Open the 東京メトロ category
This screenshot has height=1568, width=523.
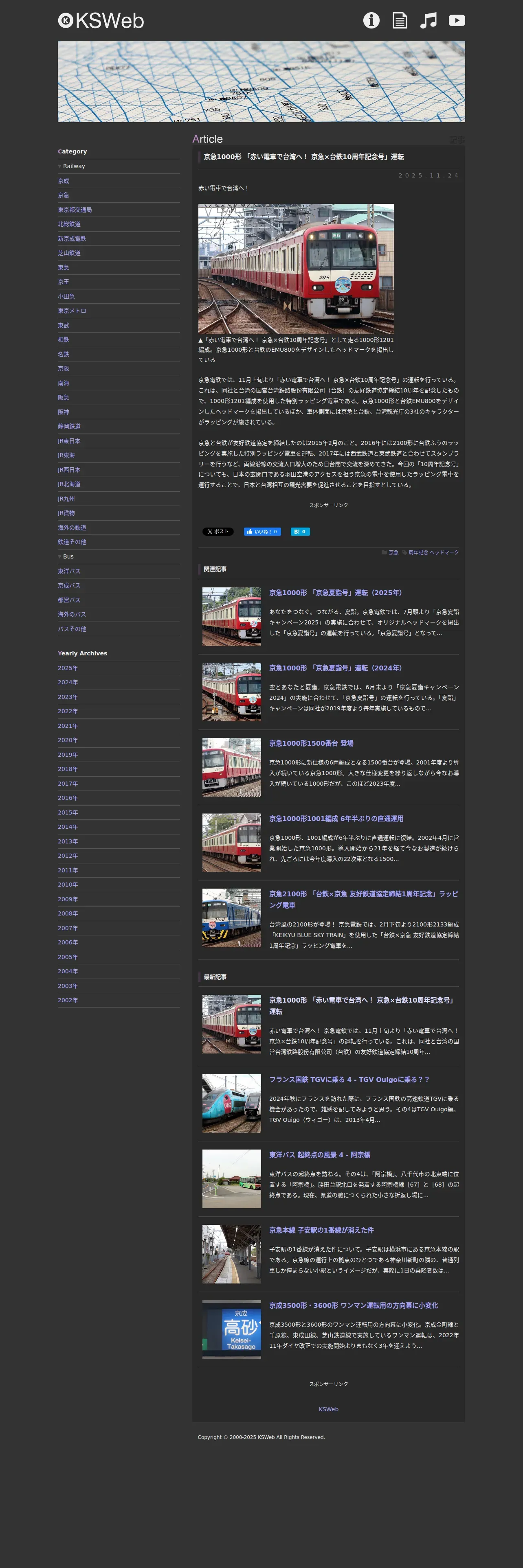click(72, 311)
